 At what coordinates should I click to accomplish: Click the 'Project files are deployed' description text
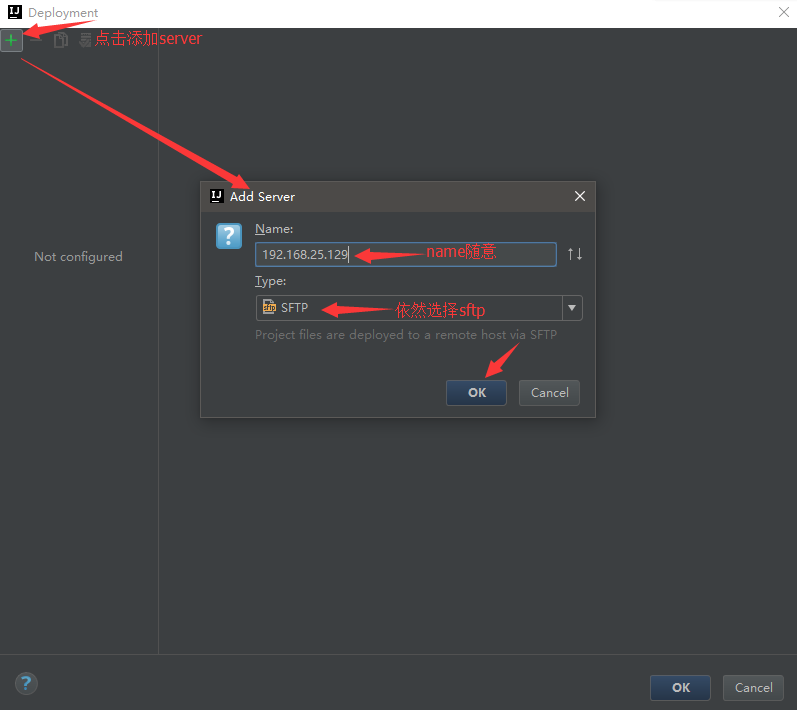pos(406,335)
